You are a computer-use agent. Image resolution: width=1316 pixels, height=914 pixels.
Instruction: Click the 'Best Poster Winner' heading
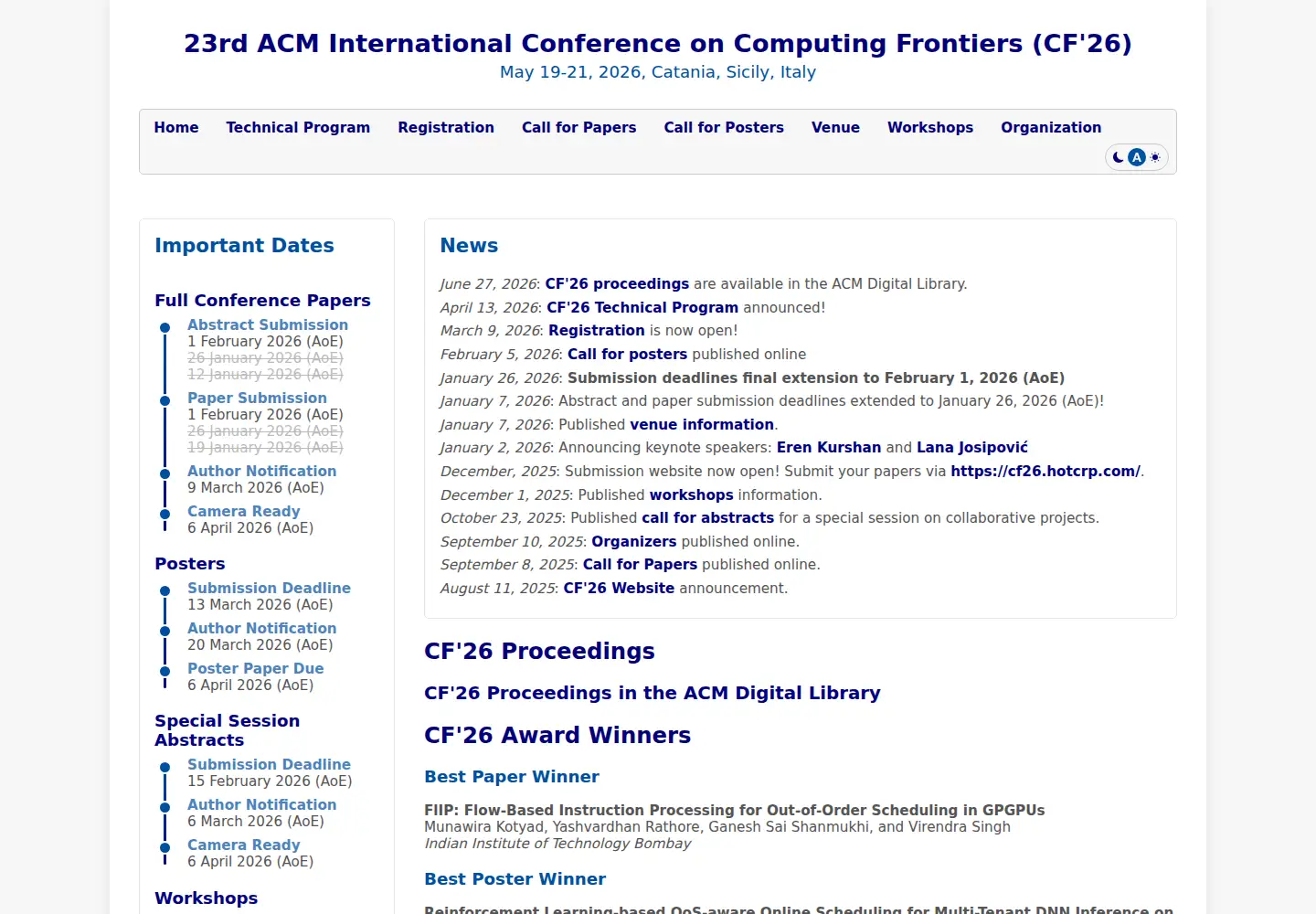[x=515, y=879]
